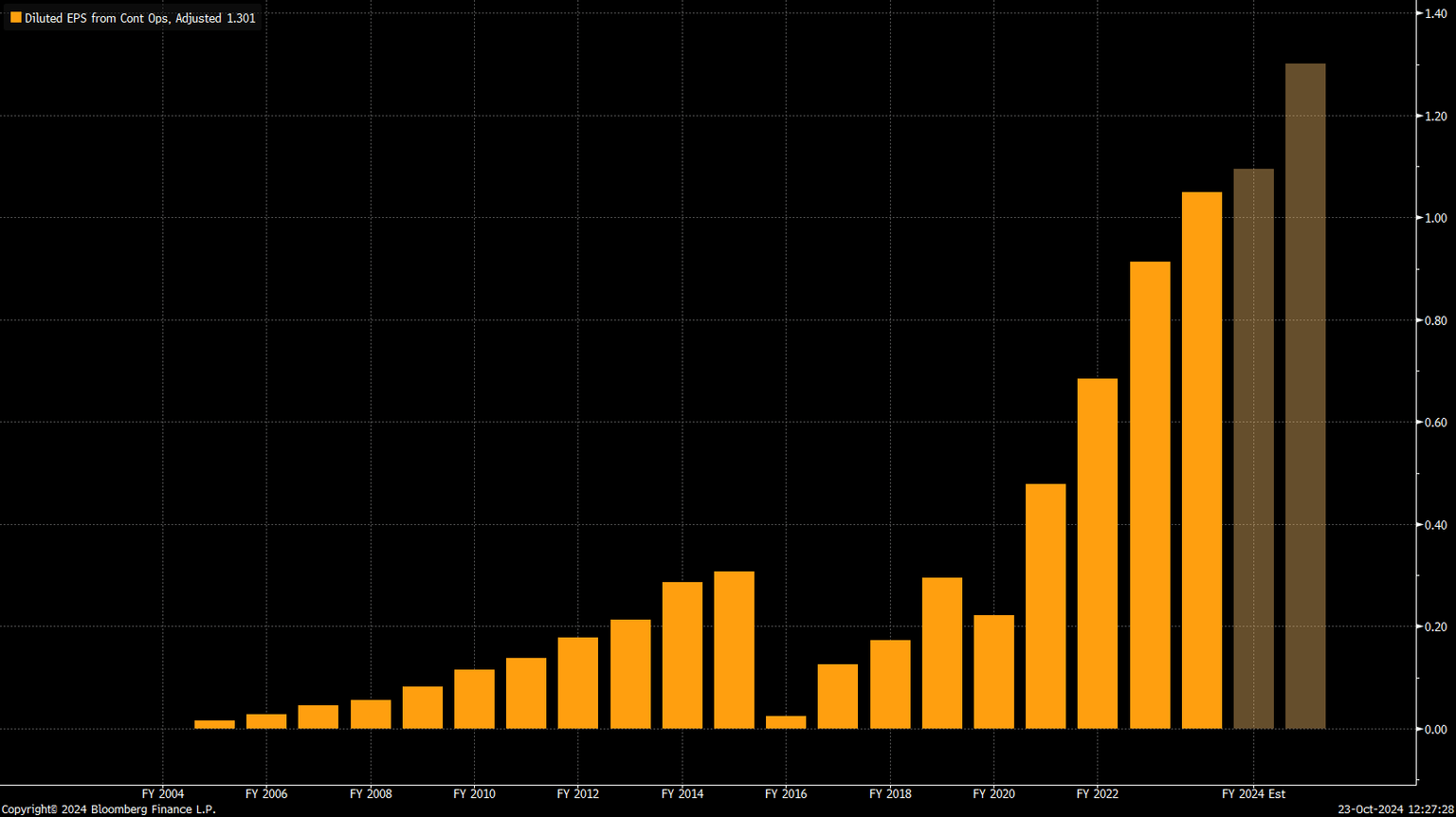
Task: Click the orange bar above FY 2022
Action: tap(1097, 554)
